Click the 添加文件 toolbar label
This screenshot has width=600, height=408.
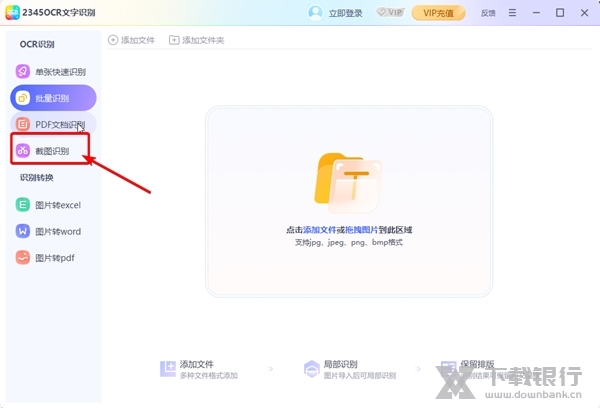[x=138, y=40]
